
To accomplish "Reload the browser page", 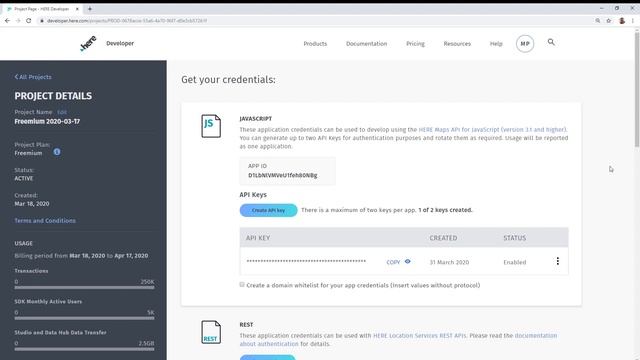I will click(29, 20).
